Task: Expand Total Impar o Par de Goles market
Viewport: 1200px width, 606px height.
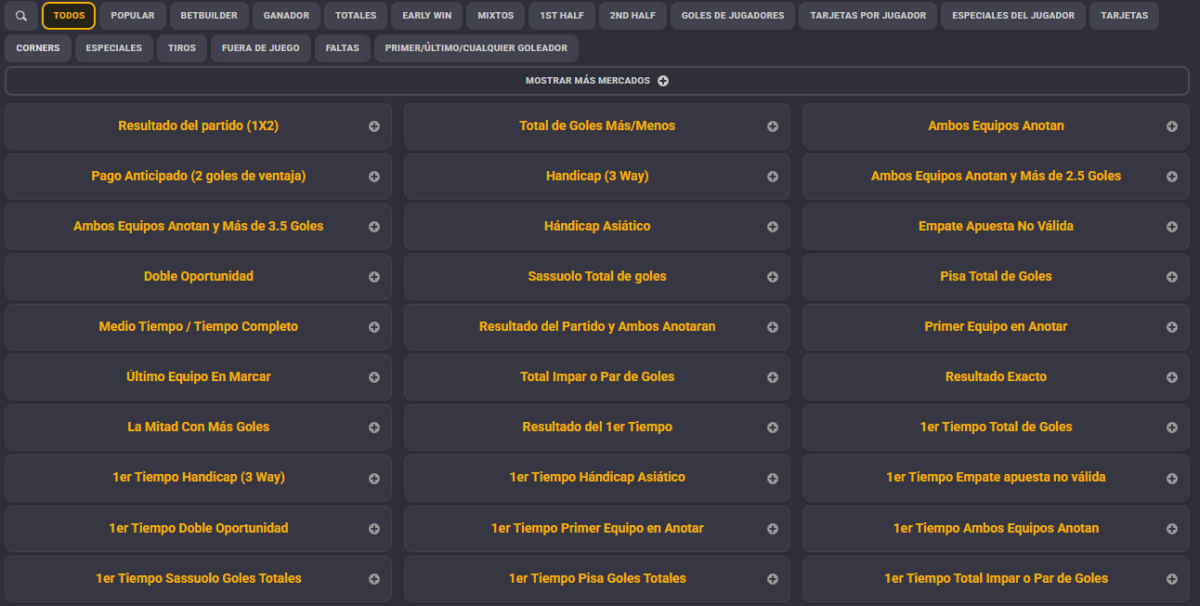Action: pos(597,377)
